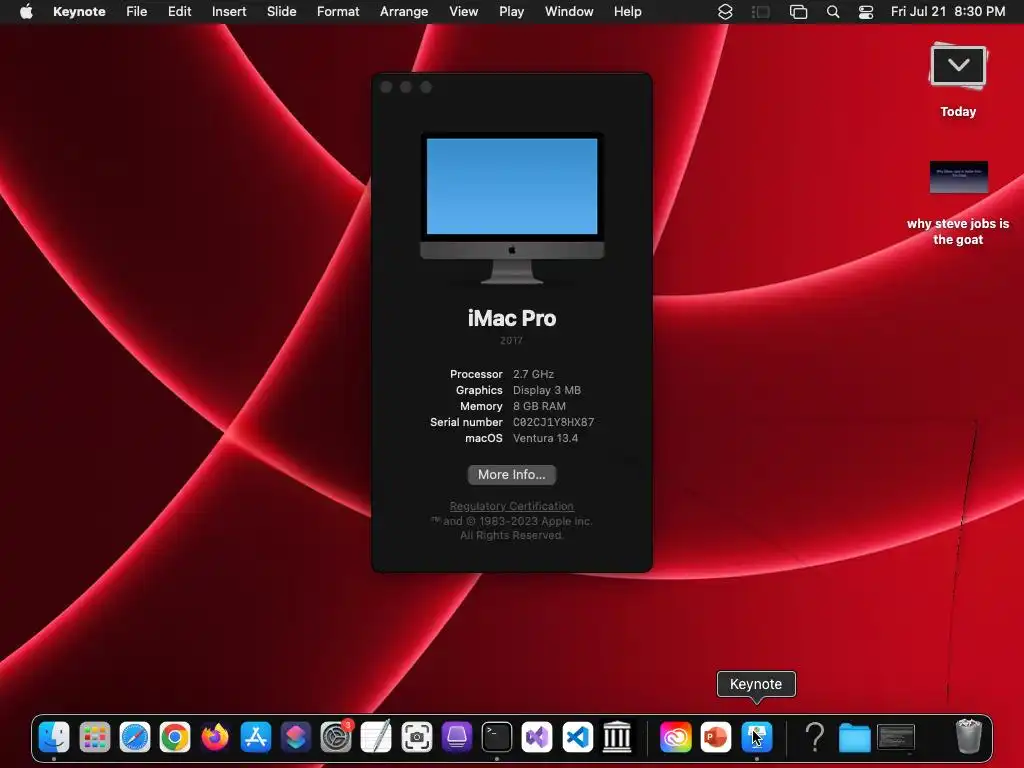Open the Edit menu
The height and width of the screenshot is (768, 1024).
(x=179, y=11)
